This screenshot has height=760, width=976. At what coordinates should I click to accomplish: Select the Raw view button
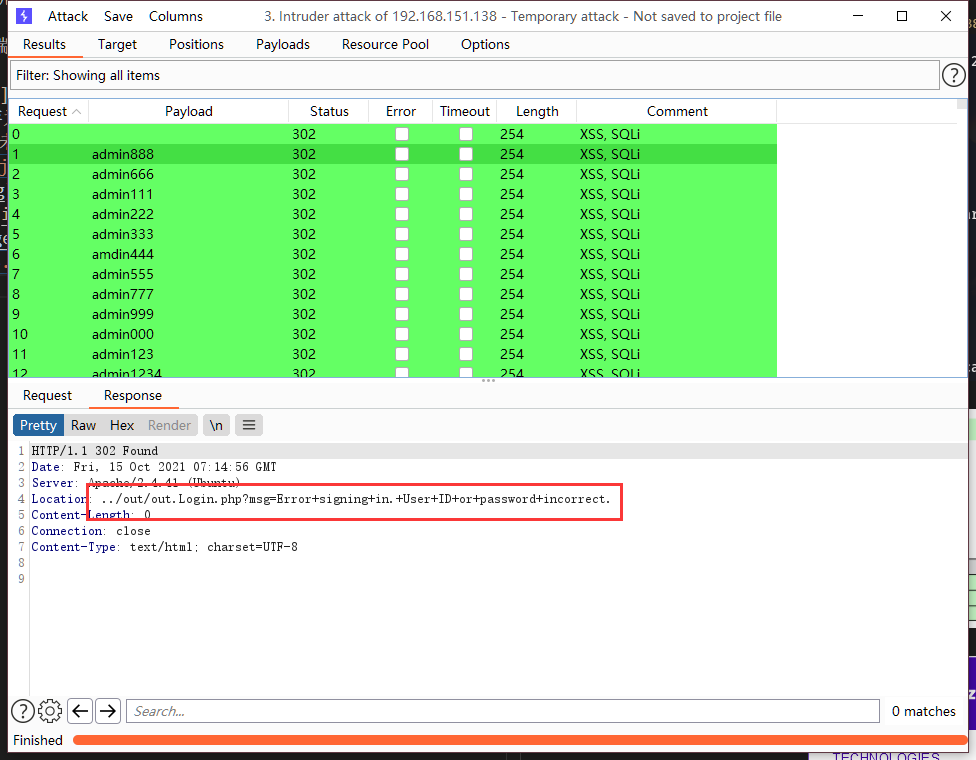click(x=83, y=425)
